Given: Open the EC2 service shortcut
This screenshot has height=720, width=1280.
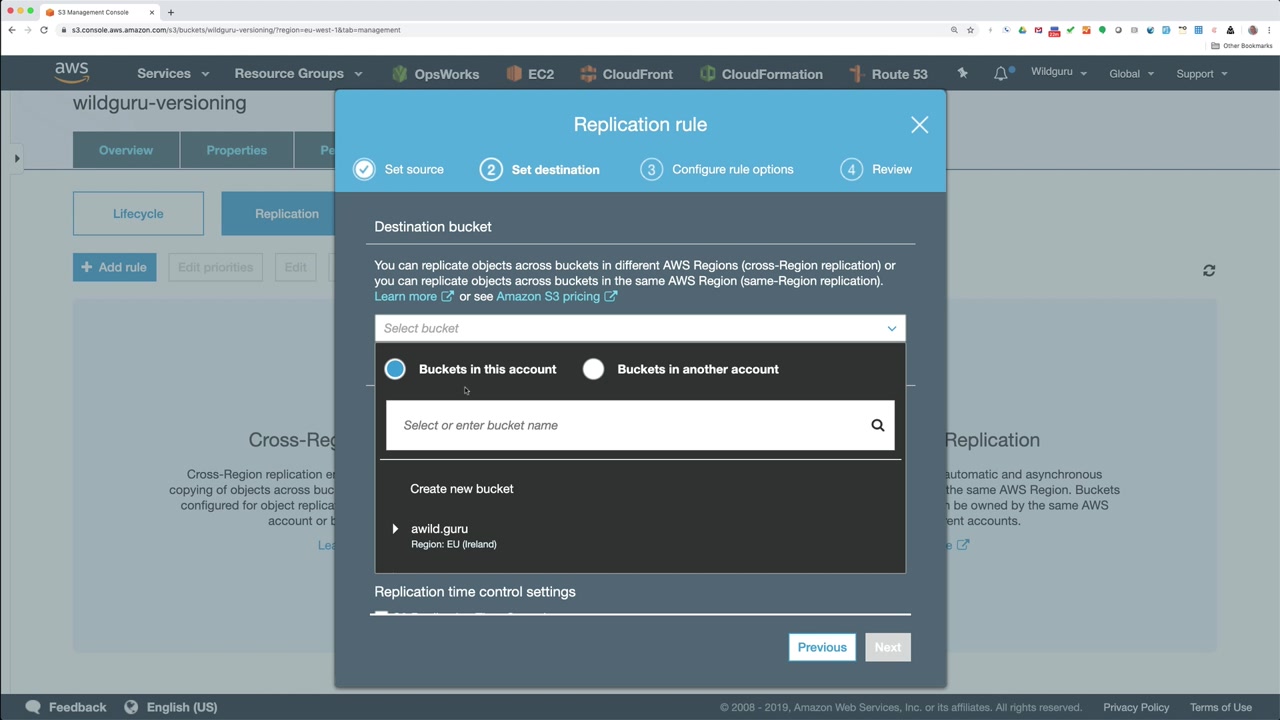Looking at the screenshot, I should [530, 74].
